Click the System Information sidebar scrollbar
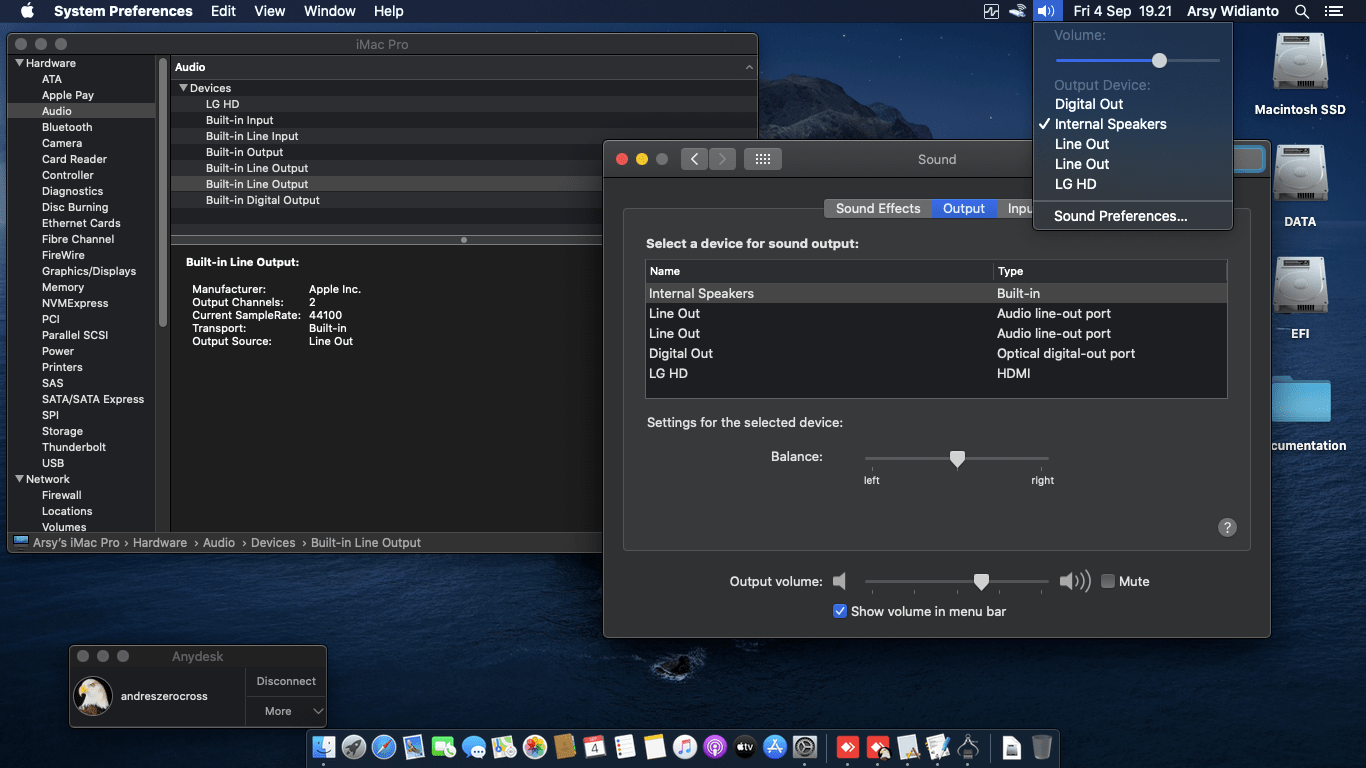This screenshot has width=1366, height=768. point(163,192)
